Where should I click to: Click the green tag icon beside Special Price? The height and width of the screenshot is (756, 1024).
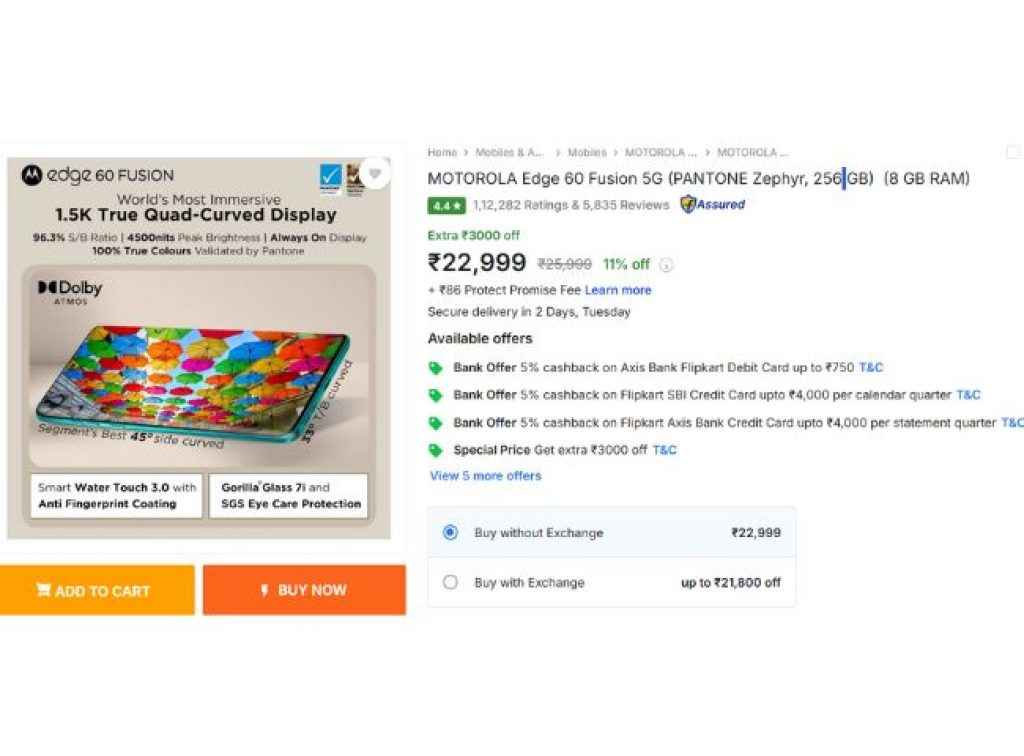pyautogui.click(x=436, y=451)
